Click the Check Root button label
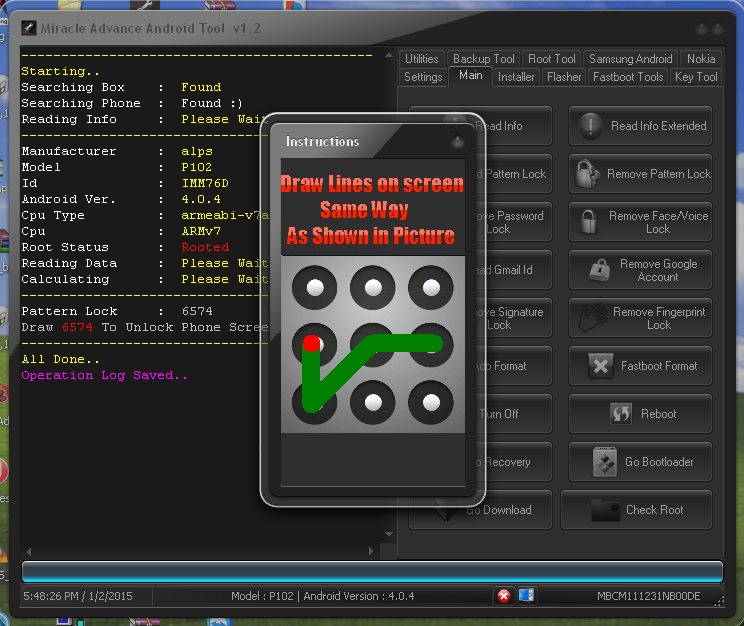The image size is (744, 626). pyautogui.click(x=654, y=510)
